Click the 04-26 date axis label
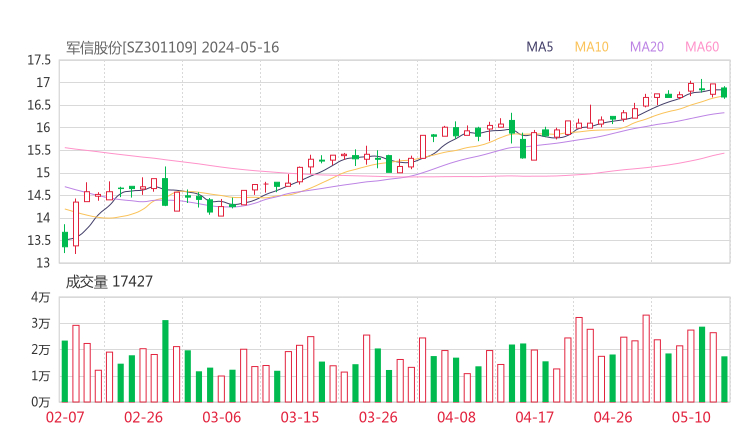740x440 pixels. coord(613,417)
